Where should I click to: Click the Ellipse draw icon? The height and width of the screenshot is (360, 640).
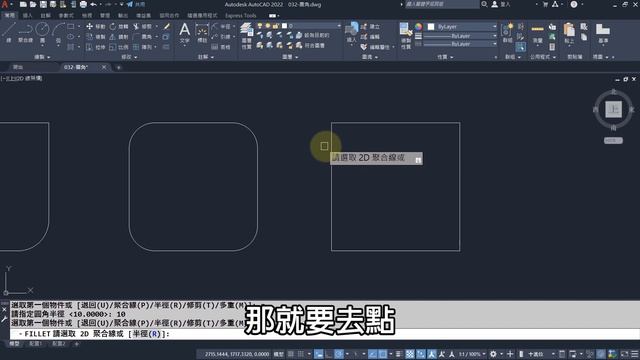[x=71, y=37]
